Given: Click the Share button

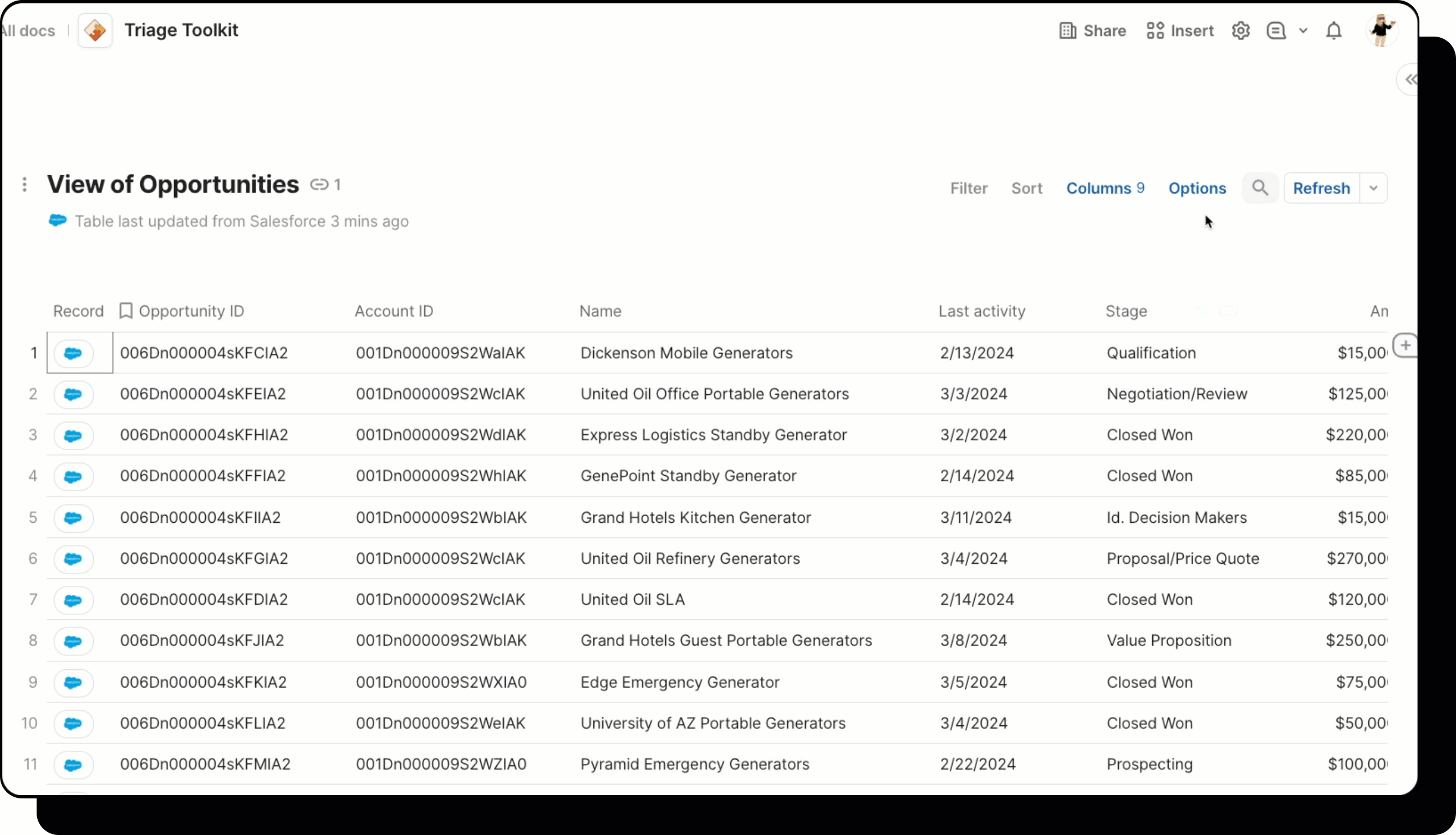Looking at the screenshot, I should coord(1092,30).
